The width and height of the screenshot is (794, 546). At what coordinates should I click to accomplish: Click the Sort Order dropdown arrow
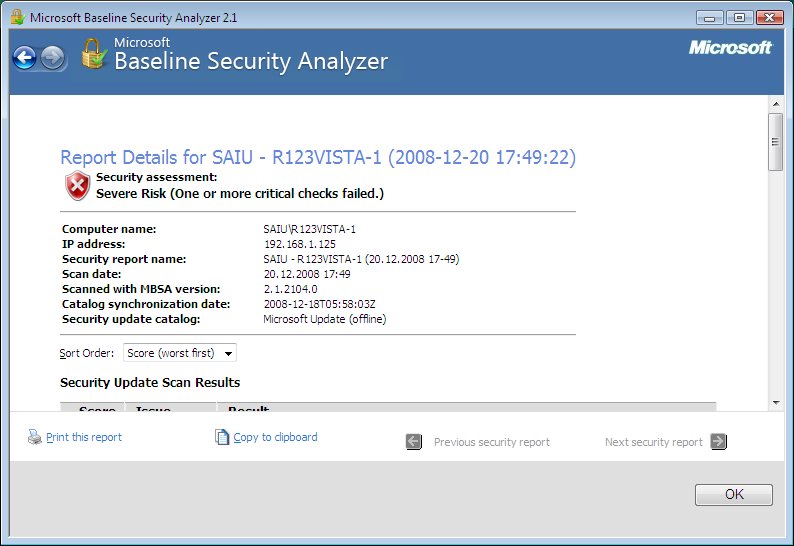click(x=228, y=354)
